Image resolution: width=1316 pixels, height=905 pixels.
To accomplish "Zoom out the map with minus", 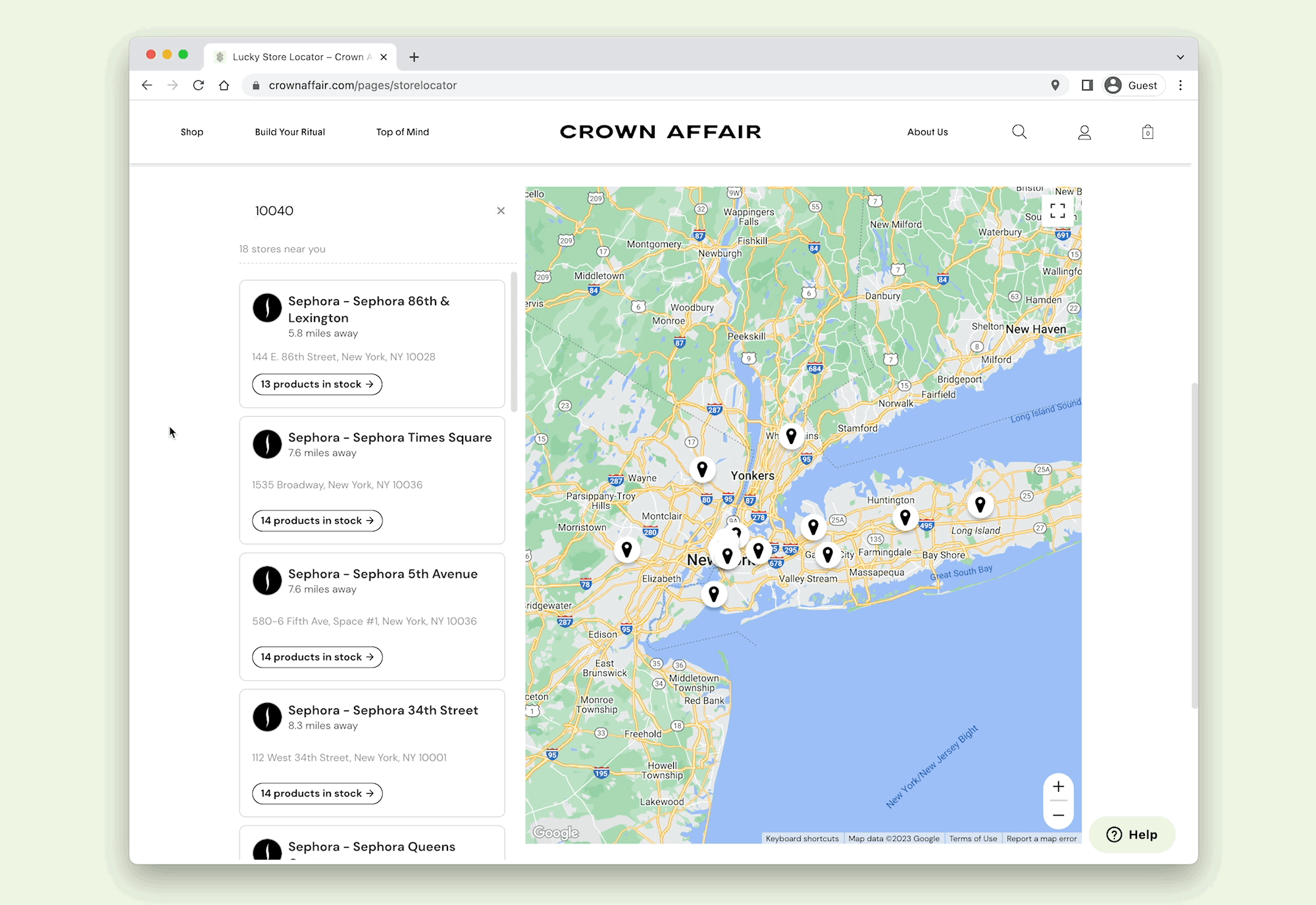I will [1058, 816].
